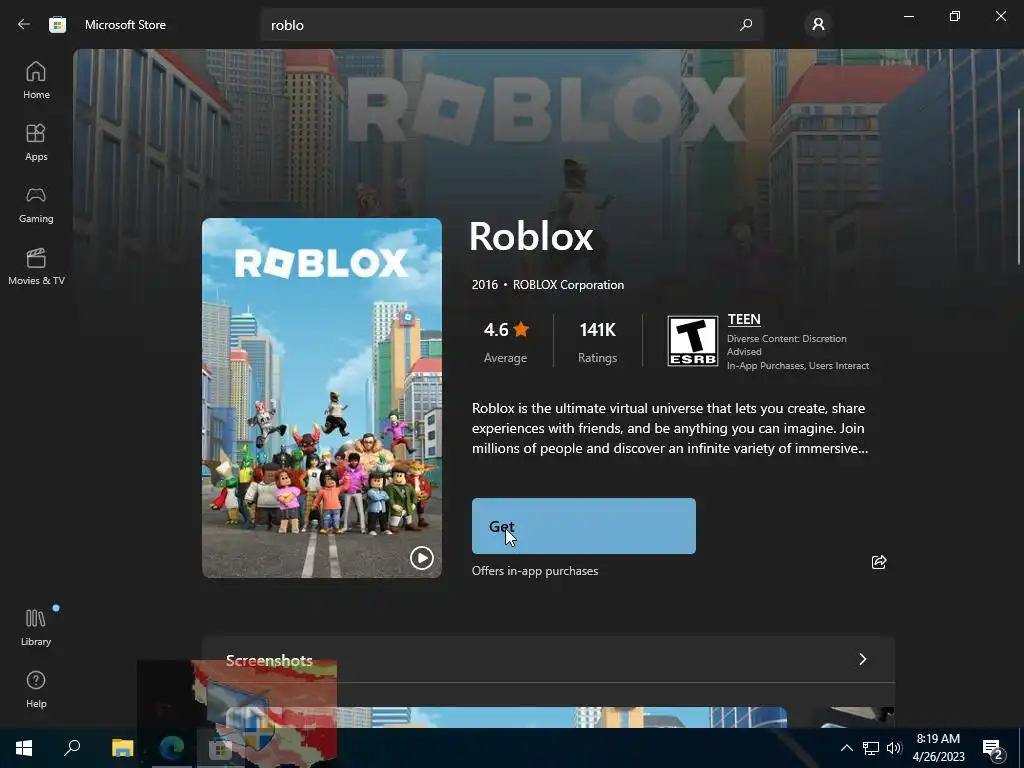1024x768 pixels.
Task: Show hidden tray icons chevron
Action: pos(846,748)
